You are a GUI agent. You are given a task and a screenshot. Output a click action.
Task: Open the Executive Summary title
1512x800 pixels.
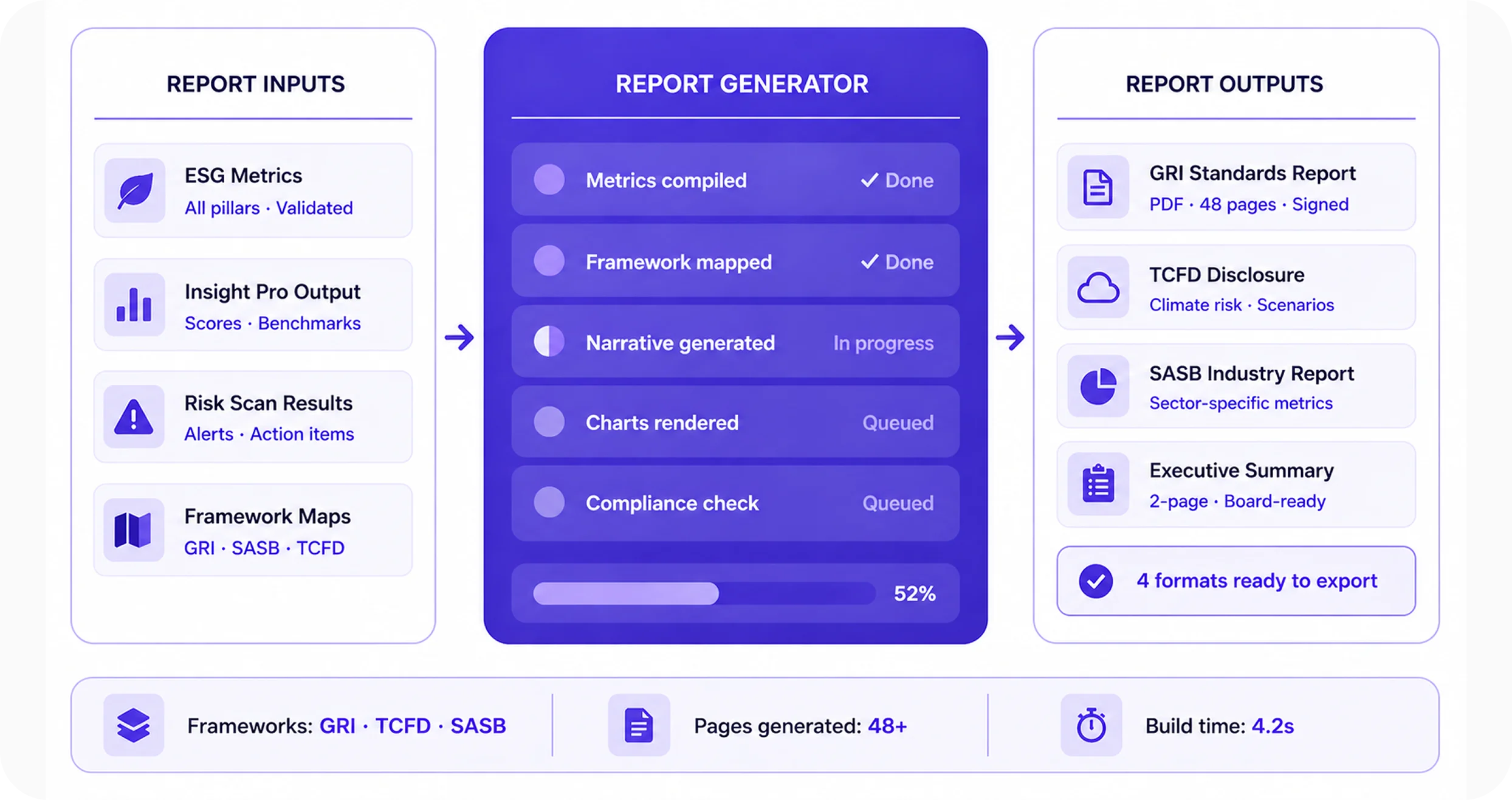1242,471
